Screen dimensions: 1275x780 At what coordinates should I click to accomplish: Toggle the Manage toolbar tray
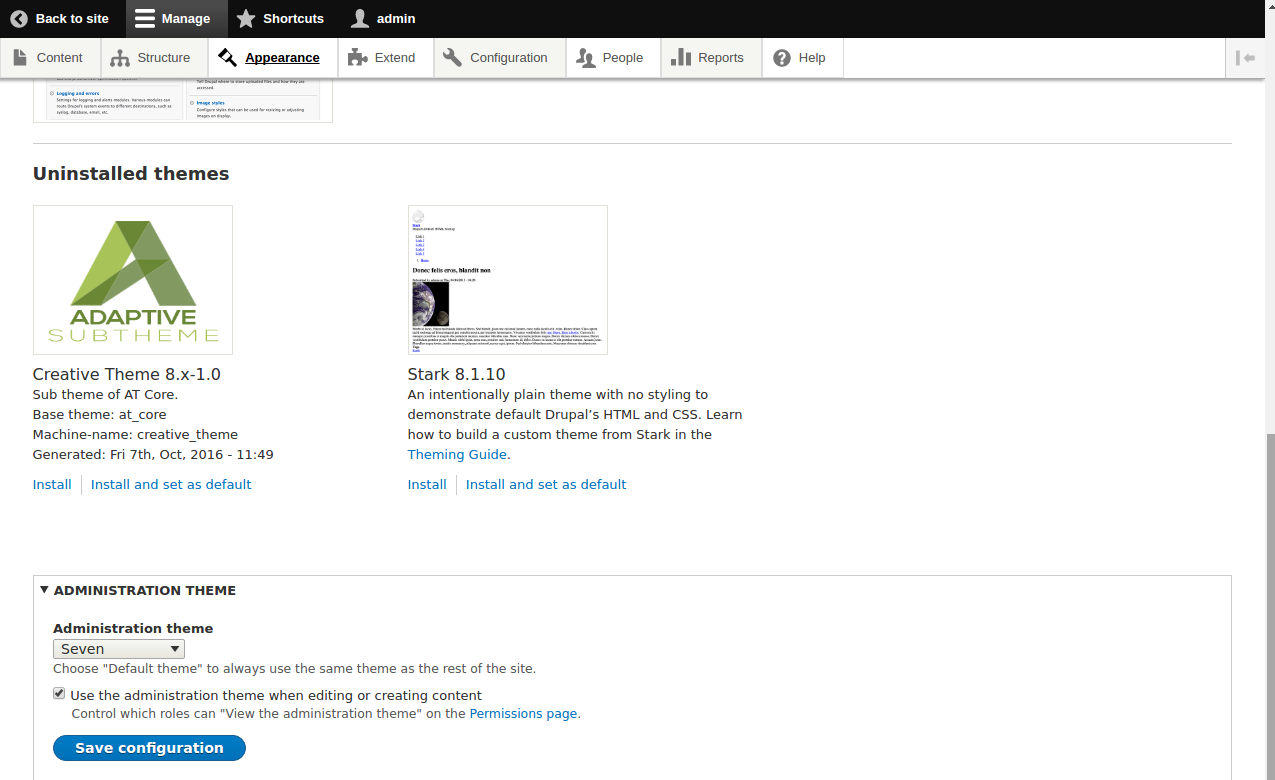click(176, 19)
